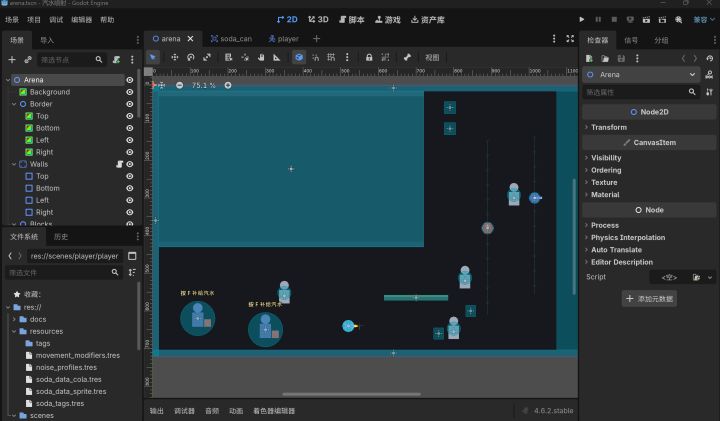Image resolution: width=720 pixels, height=421 pixels.
Task: Click the 75.1 % zoom reset button
Action: [203, 85]
